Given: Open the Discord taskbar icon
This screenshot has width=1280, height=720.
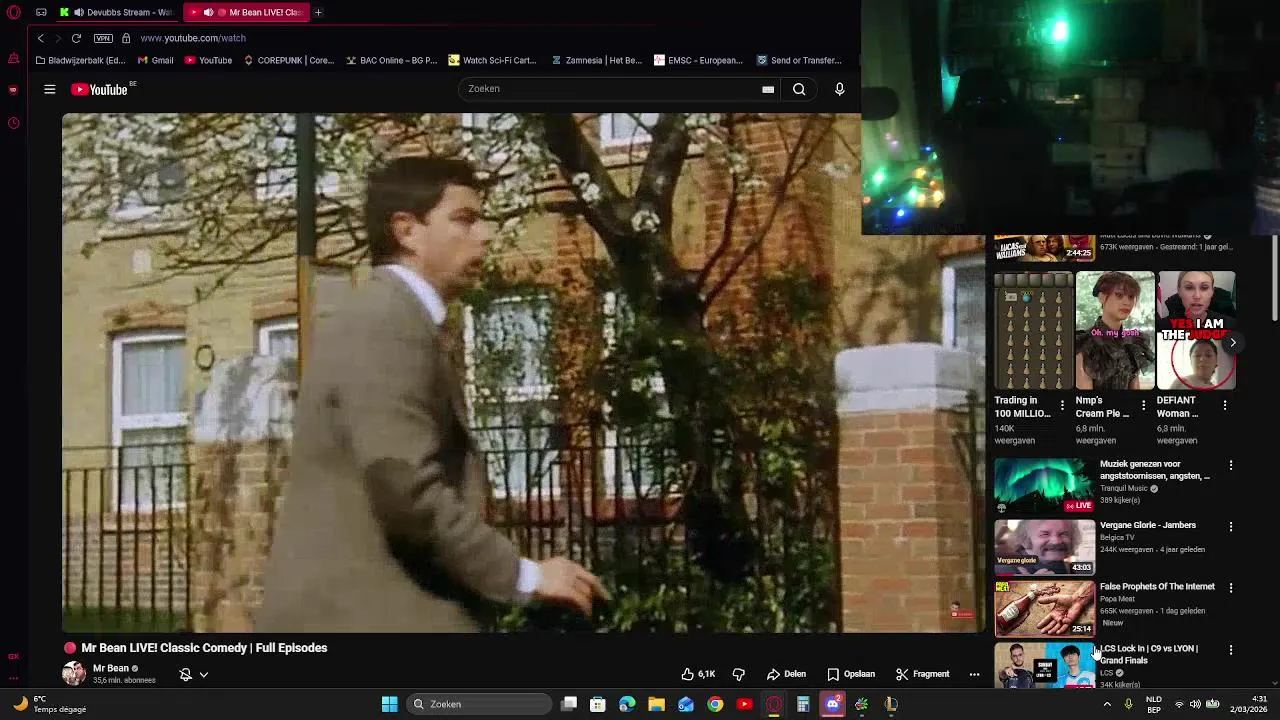Looking at the screenshot, I should coord(832,704).
